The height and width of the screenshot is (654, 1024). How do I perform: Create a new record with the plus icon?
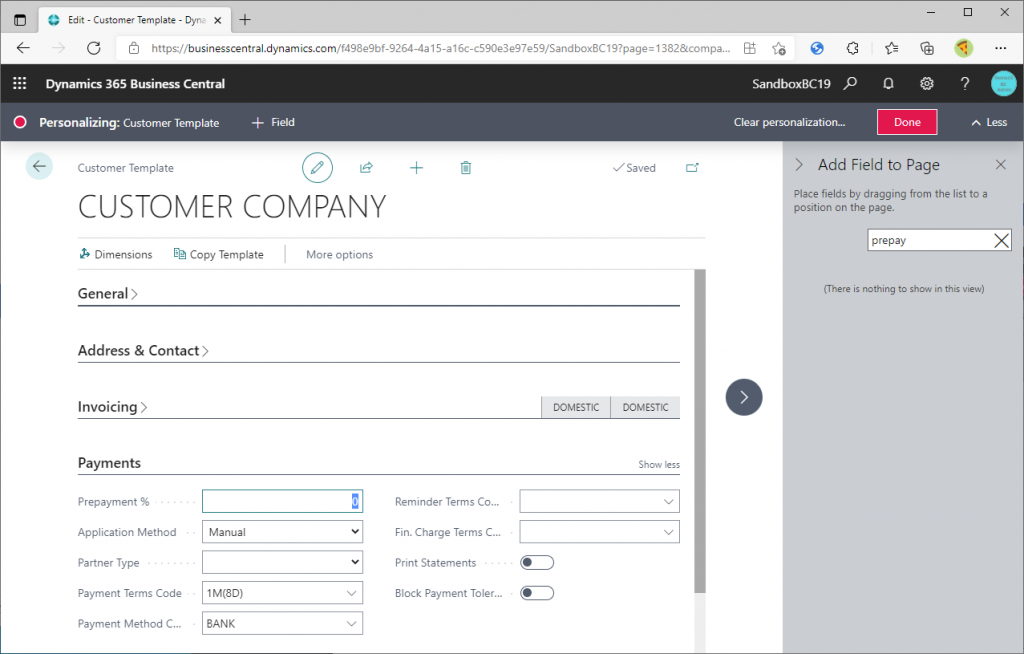416,168
